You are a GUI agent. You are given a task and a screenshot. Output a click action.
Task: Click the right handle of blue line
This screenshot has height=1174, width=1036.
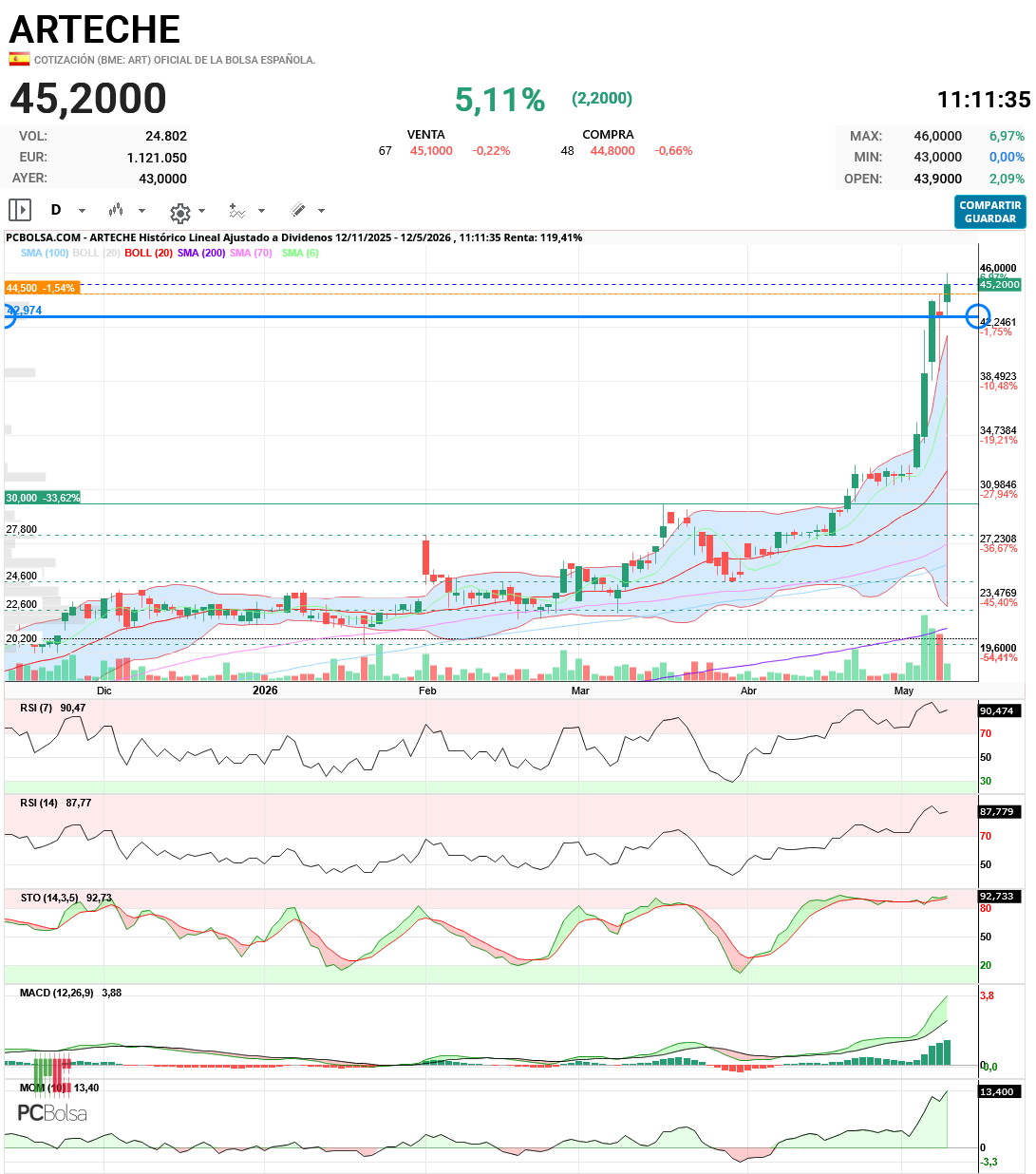978,317
